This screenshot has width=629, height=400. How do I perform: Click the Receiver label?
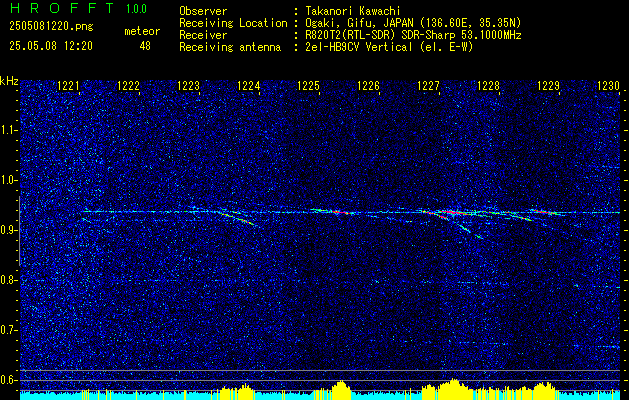pos(203,35)
